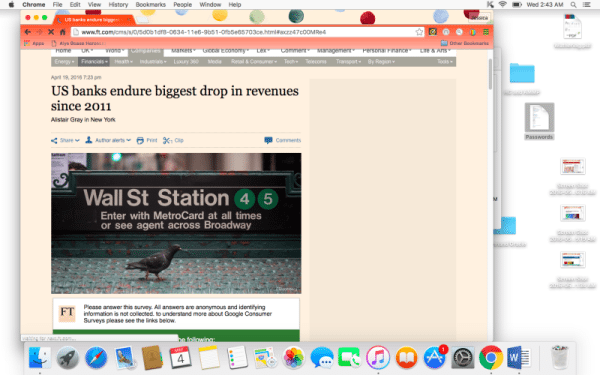This screenshot has width=600, height=375.
Task: Select the 'US banks endure biggest' browser tab
Action: pos(93,20)
